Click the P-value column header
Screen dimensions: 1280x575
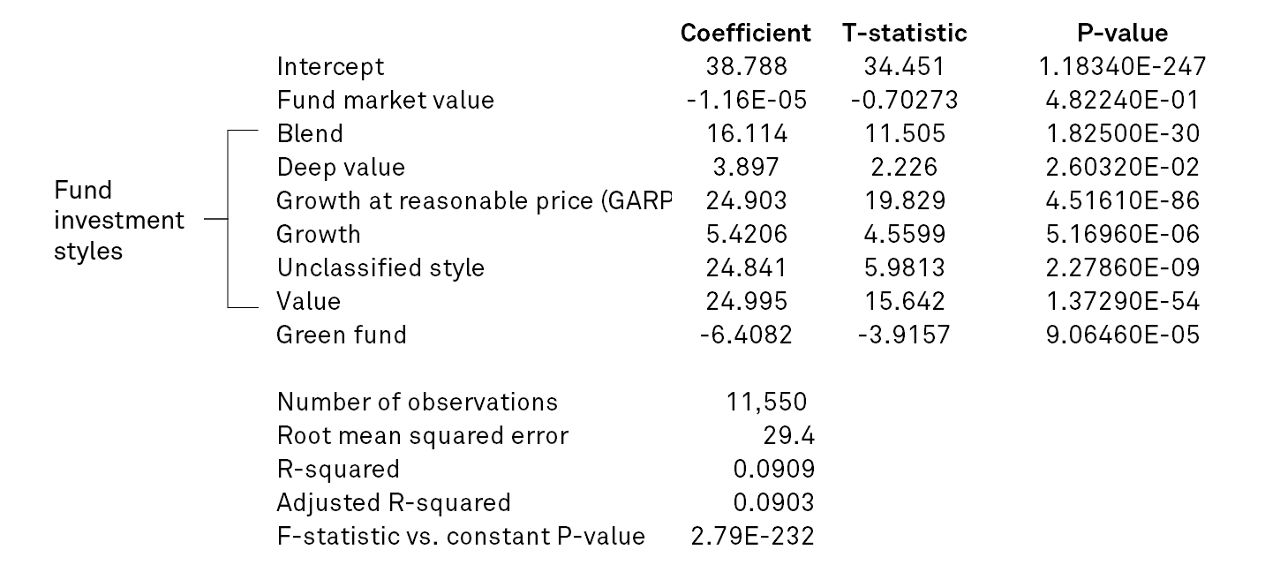pyautogui.click(x=1122, y=33)
